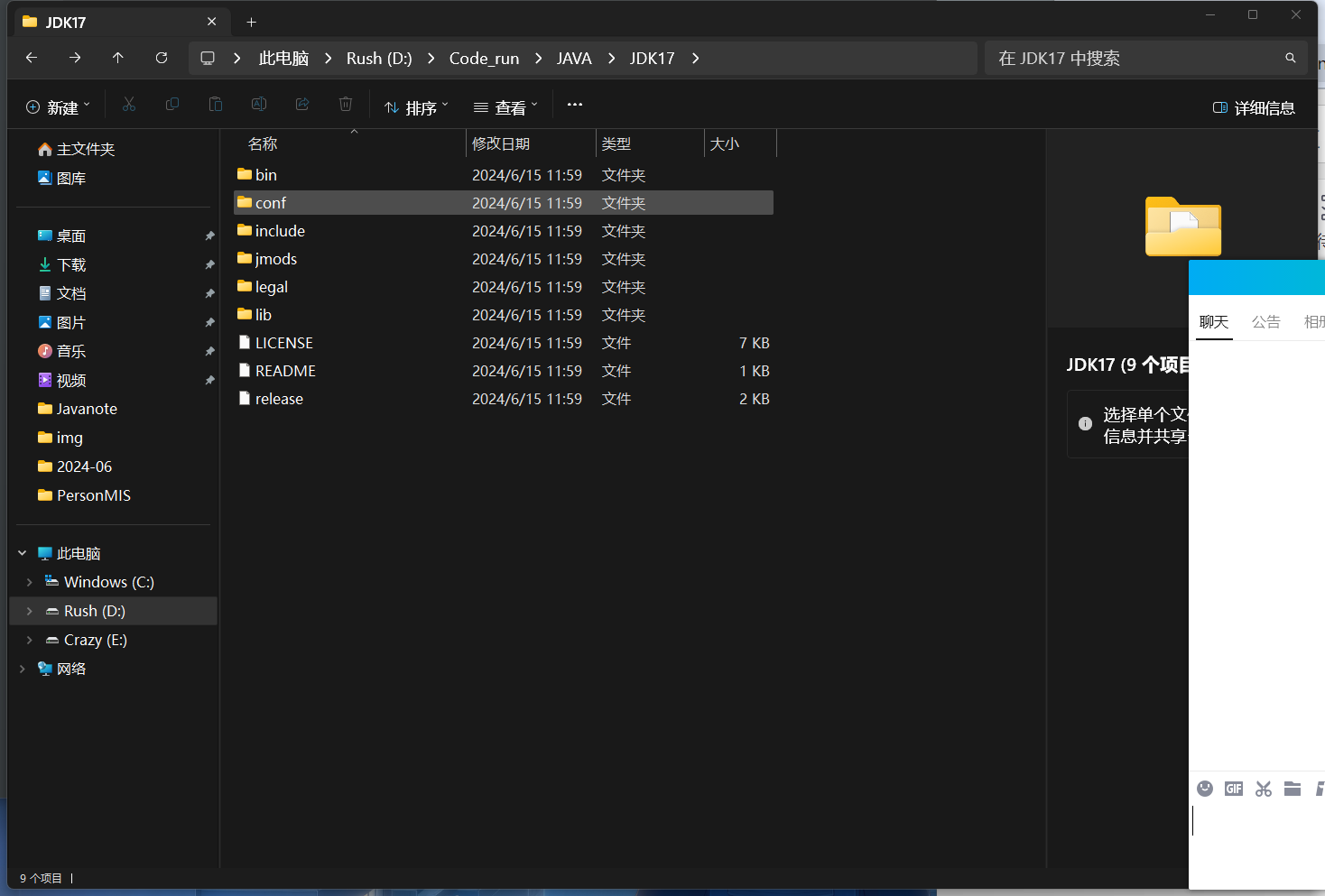1325x896 pixels.
Task: Click the Cut scissors toolbar icon
Action: pos(129,105)
